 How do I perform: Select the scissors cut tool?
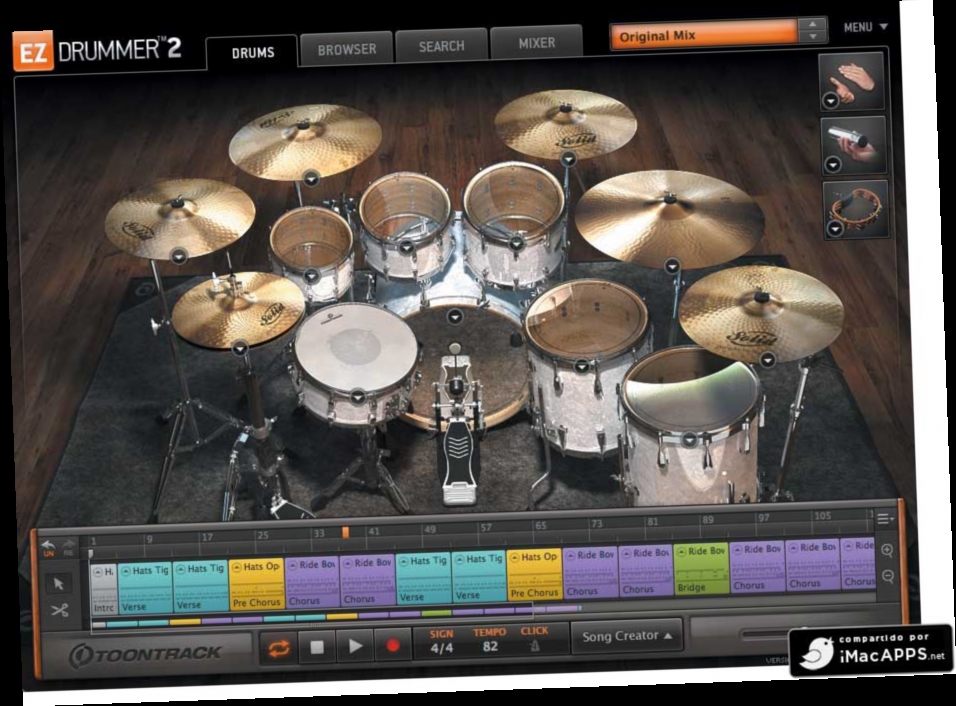coord(59,608)
